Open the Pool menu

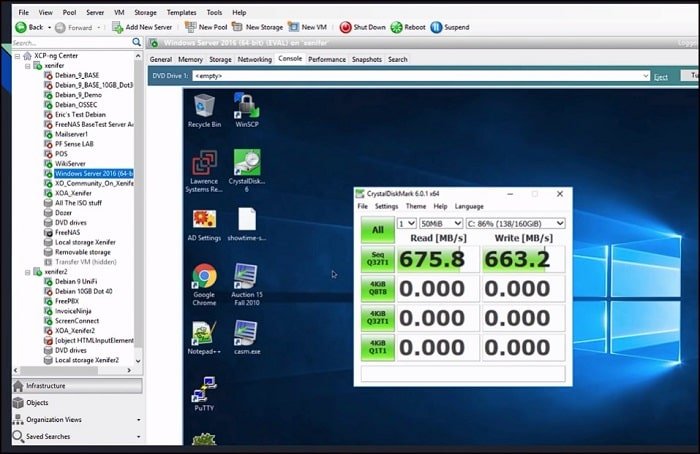pos(69,12)
